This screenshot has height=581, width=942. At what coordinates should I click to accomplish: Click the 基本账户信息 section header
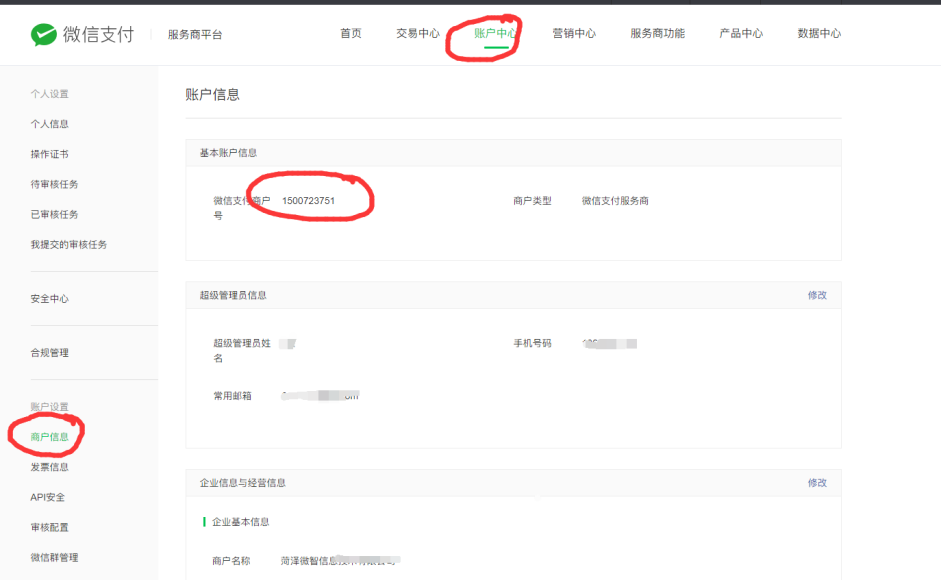[228, 153]
